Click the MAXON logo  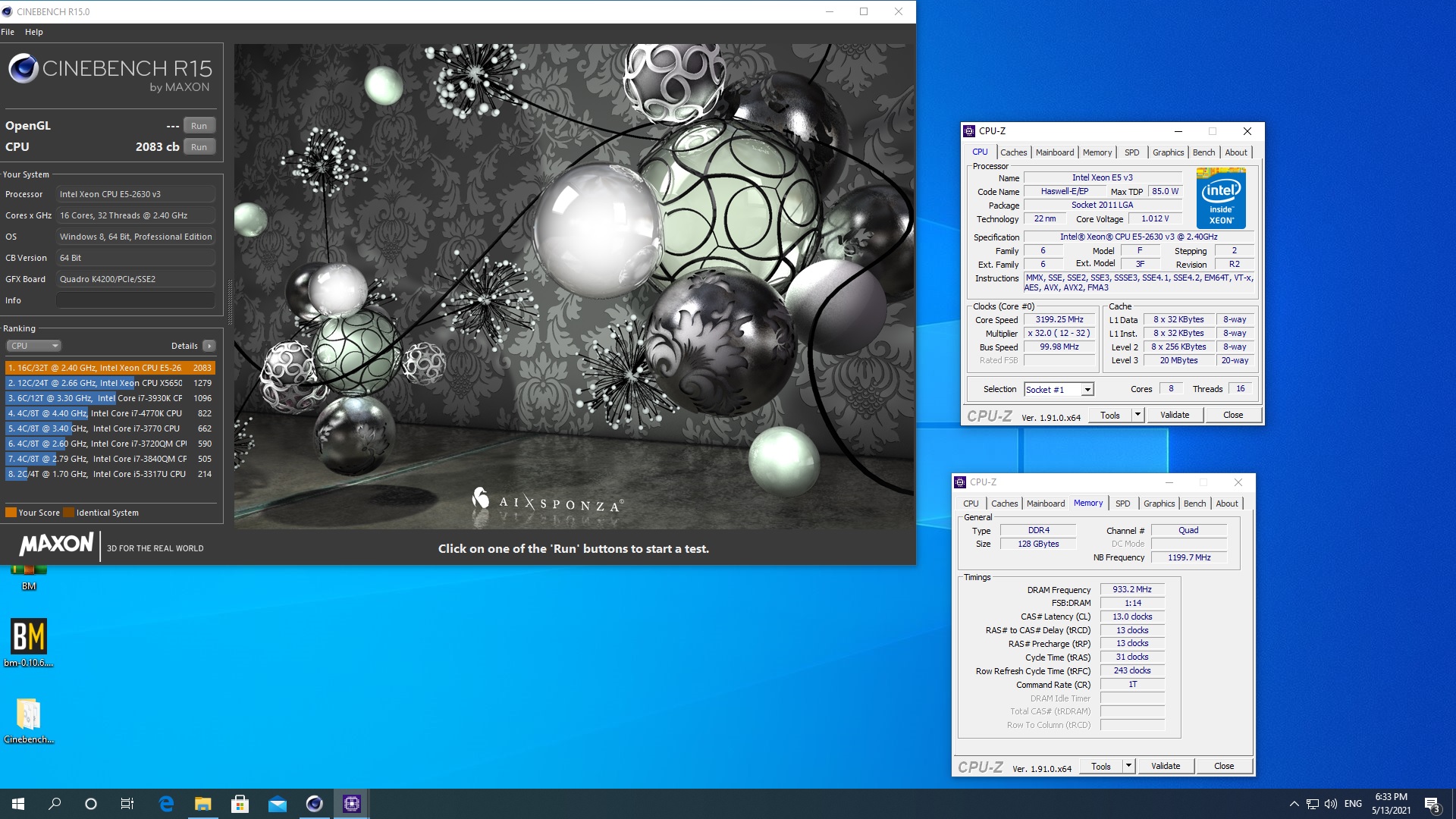point(57,544)
